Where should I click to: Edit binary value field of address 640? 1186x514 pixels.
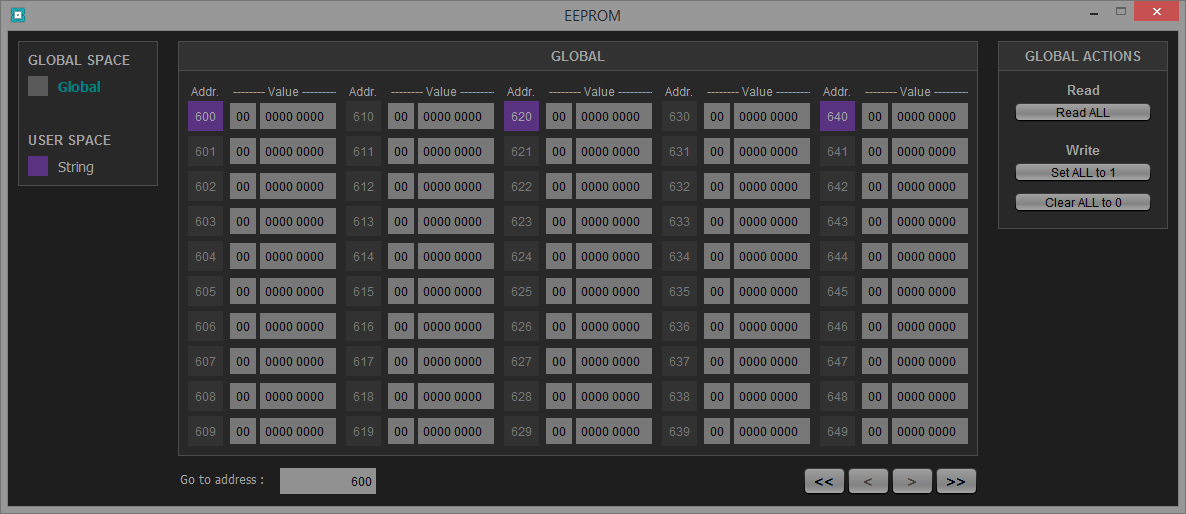930,116
